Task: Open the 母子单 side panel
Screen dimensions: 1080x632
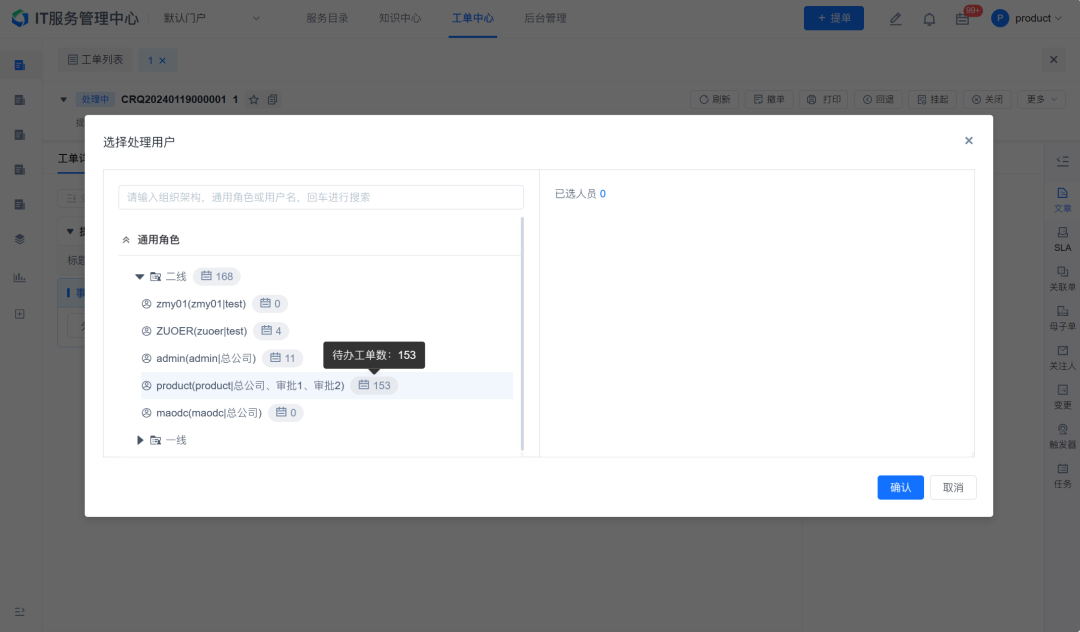Action: pos(1063,317)
